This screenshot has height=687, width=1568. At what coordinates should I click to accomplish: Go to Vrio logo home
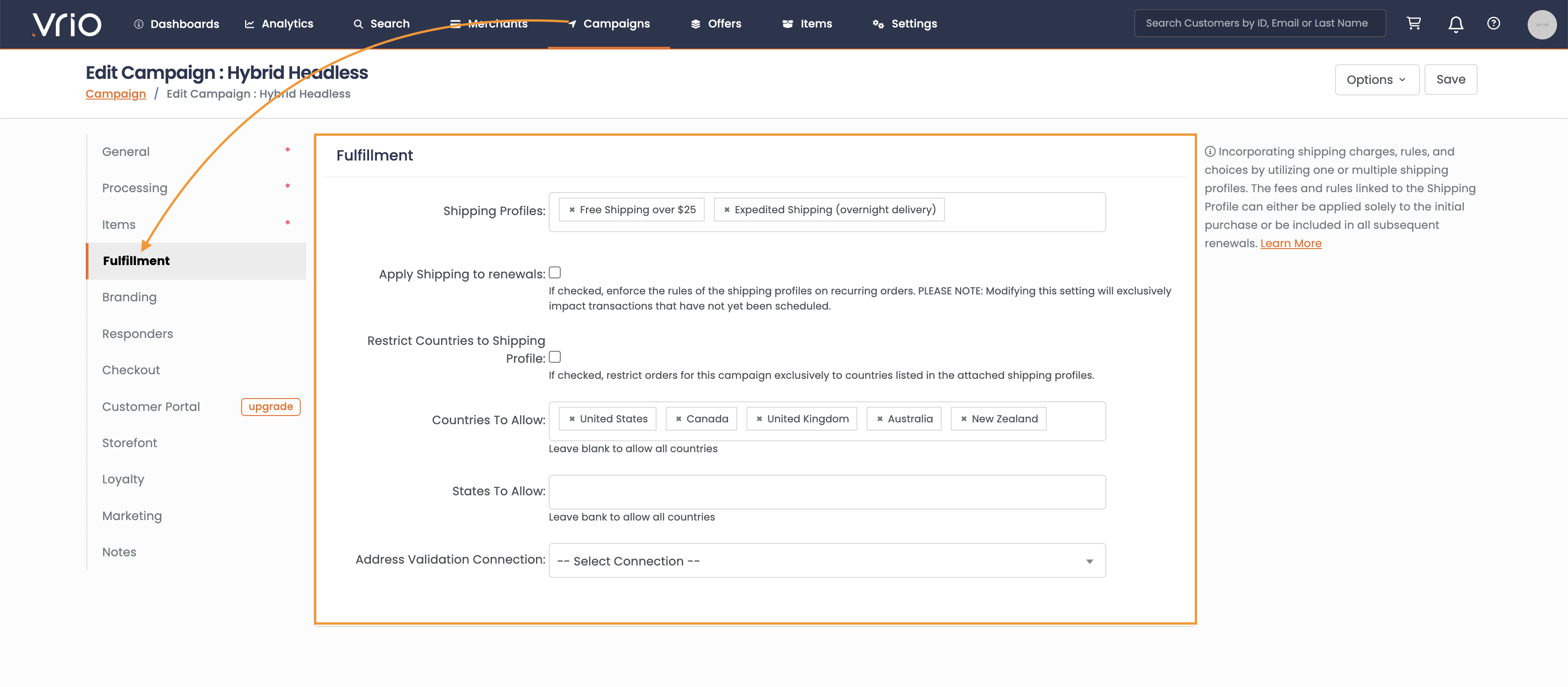pos(67,24)
